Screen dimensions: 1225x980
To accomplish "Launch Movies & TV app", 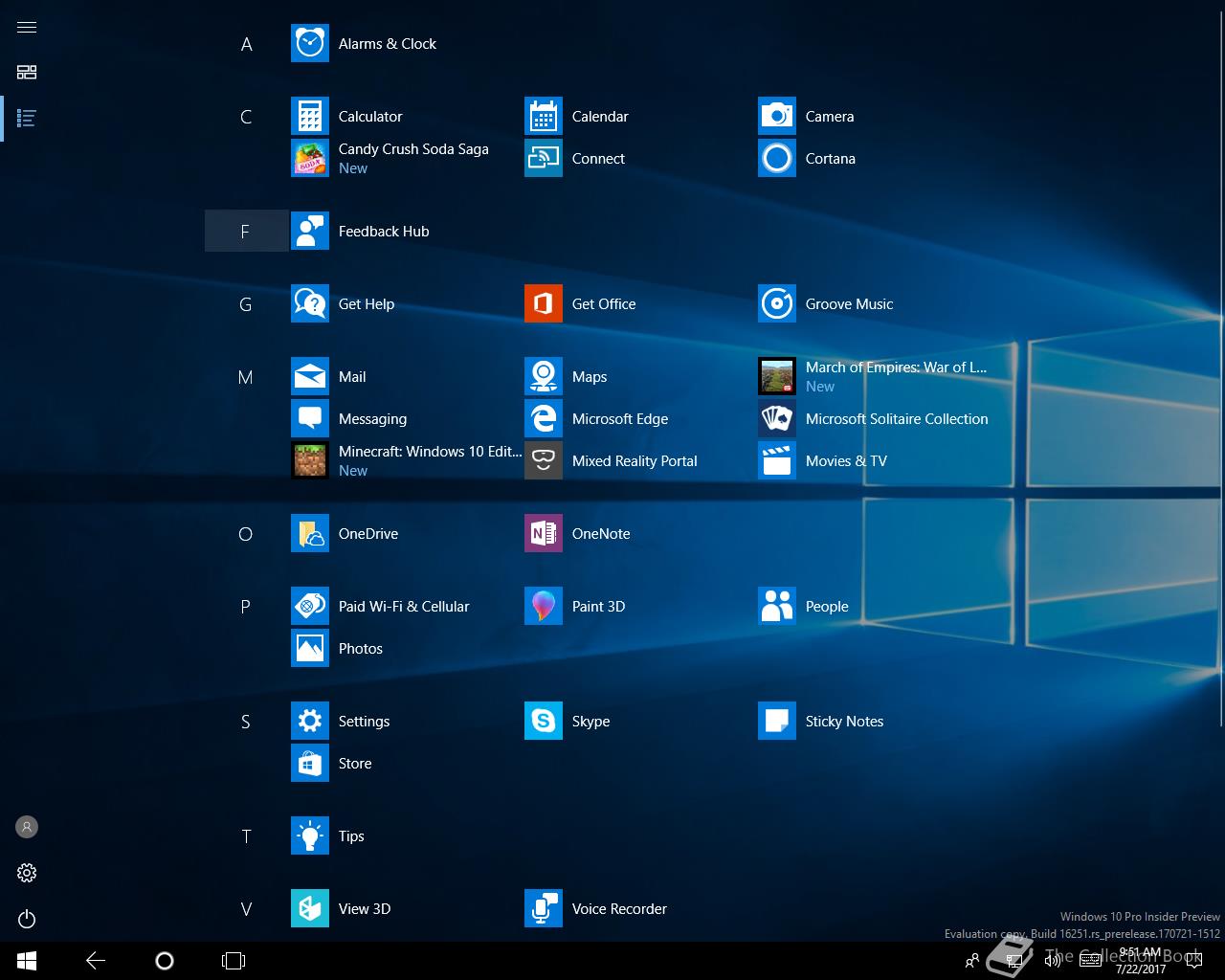I will coord(777,461).
